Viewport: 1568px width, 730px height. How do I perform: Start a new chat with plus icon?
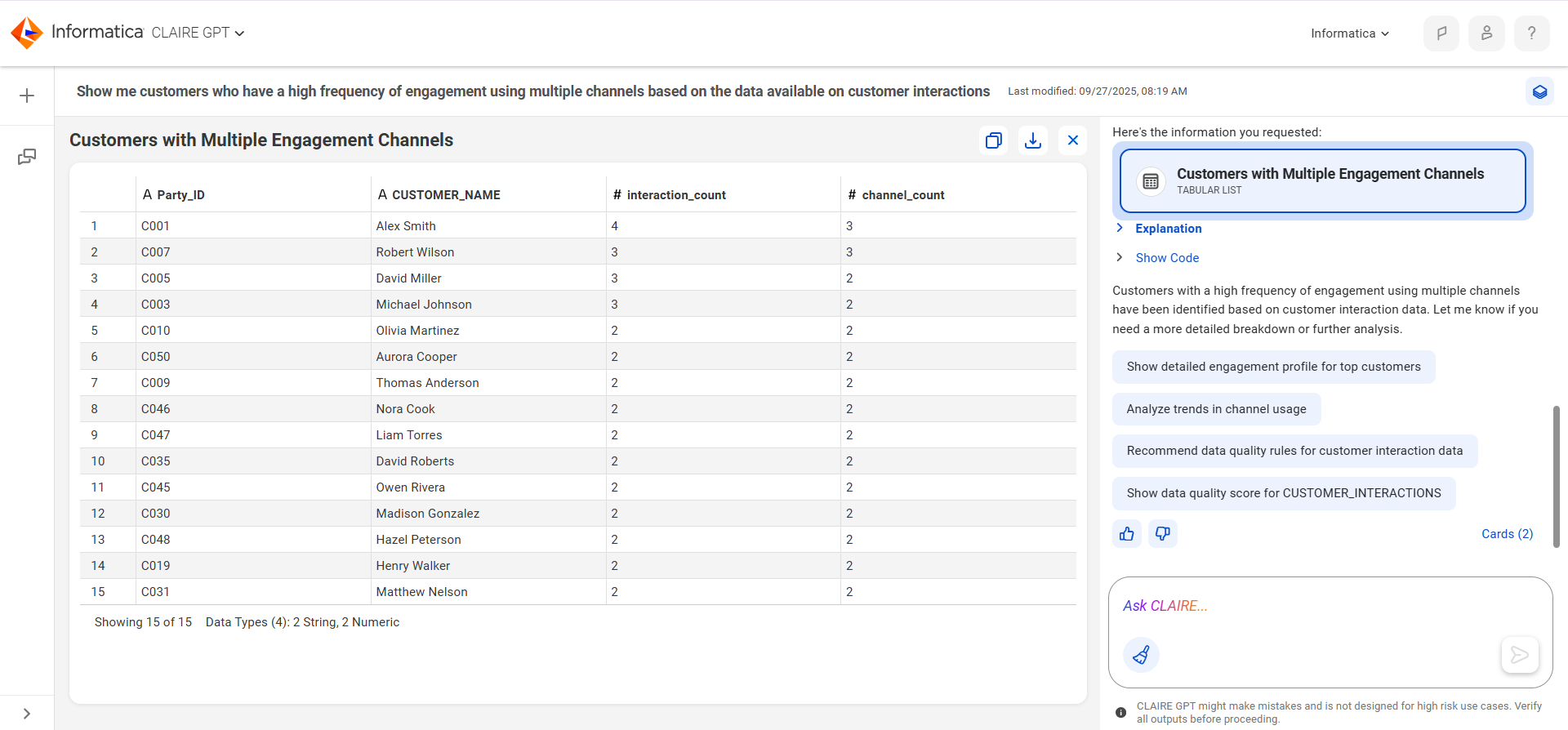pyautogui.click(x=27, y=96)
